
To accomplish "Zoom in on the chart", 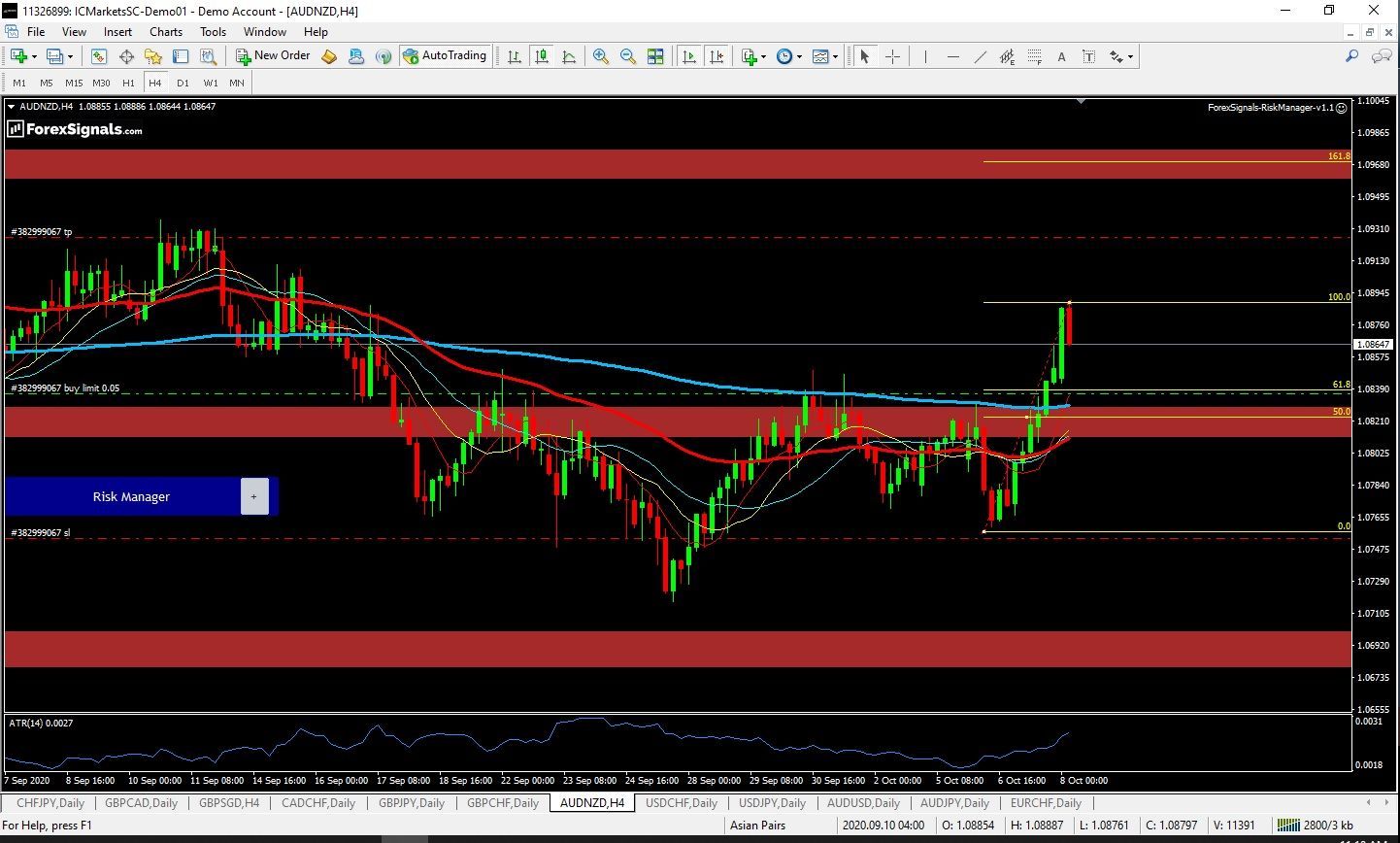I will 601,56.
